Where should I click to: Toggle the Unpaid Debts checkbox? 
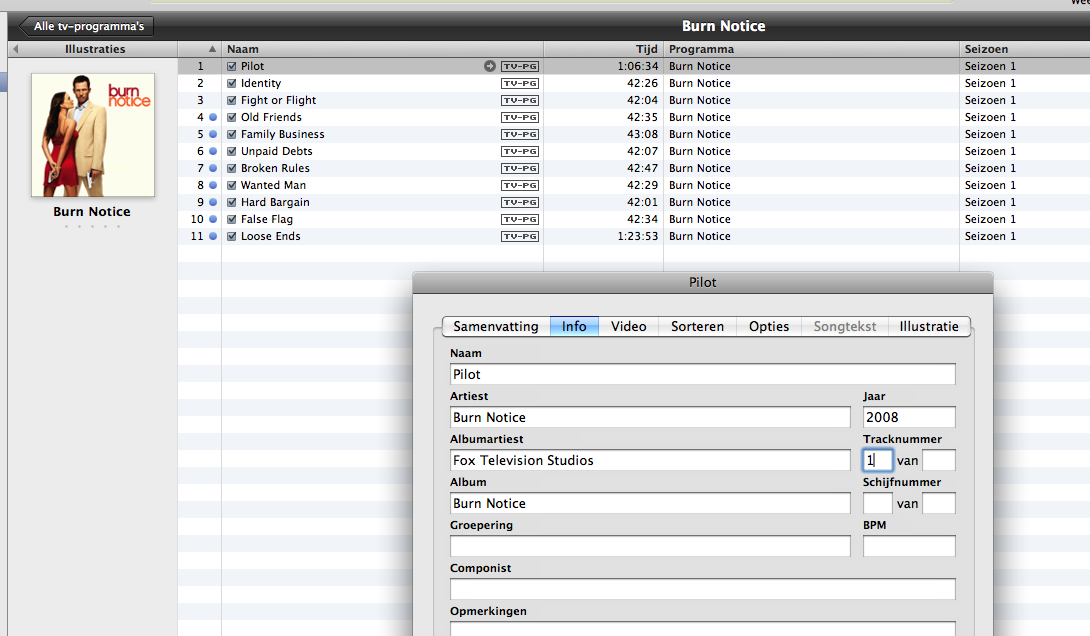(231, 151)
